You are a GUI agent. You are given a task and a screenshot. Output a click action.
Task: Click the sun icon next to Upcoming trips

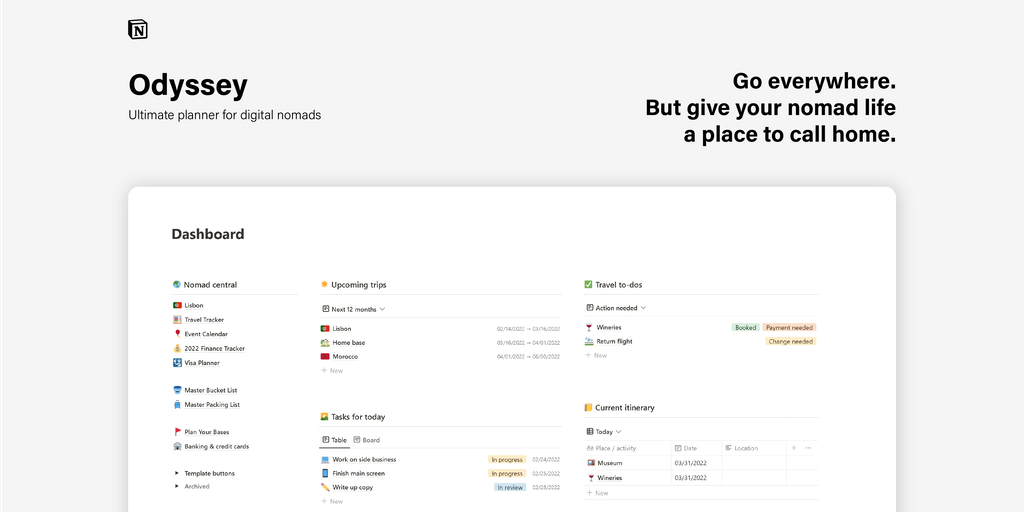click(x=324, y=285)
